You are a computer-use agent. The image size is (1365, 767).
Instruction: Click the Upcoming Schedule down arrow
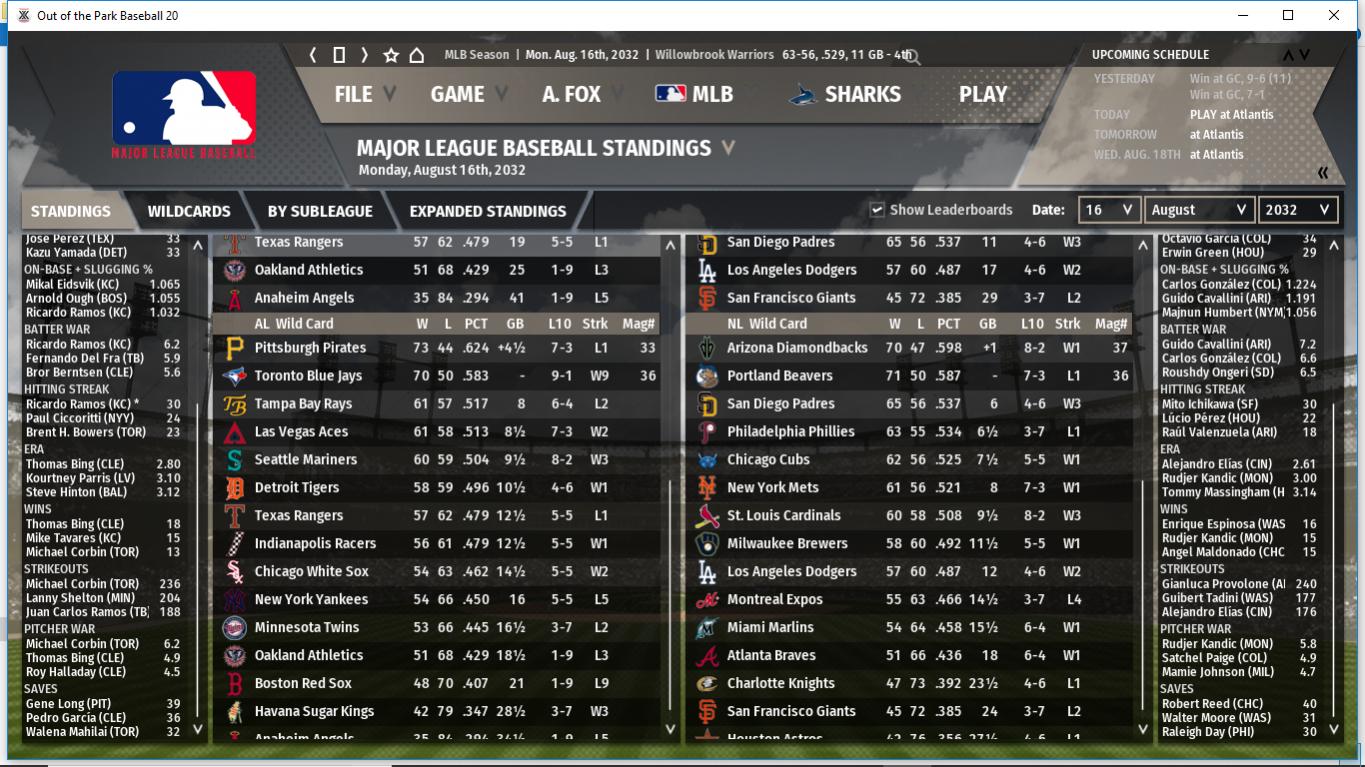click(1304, 55)
